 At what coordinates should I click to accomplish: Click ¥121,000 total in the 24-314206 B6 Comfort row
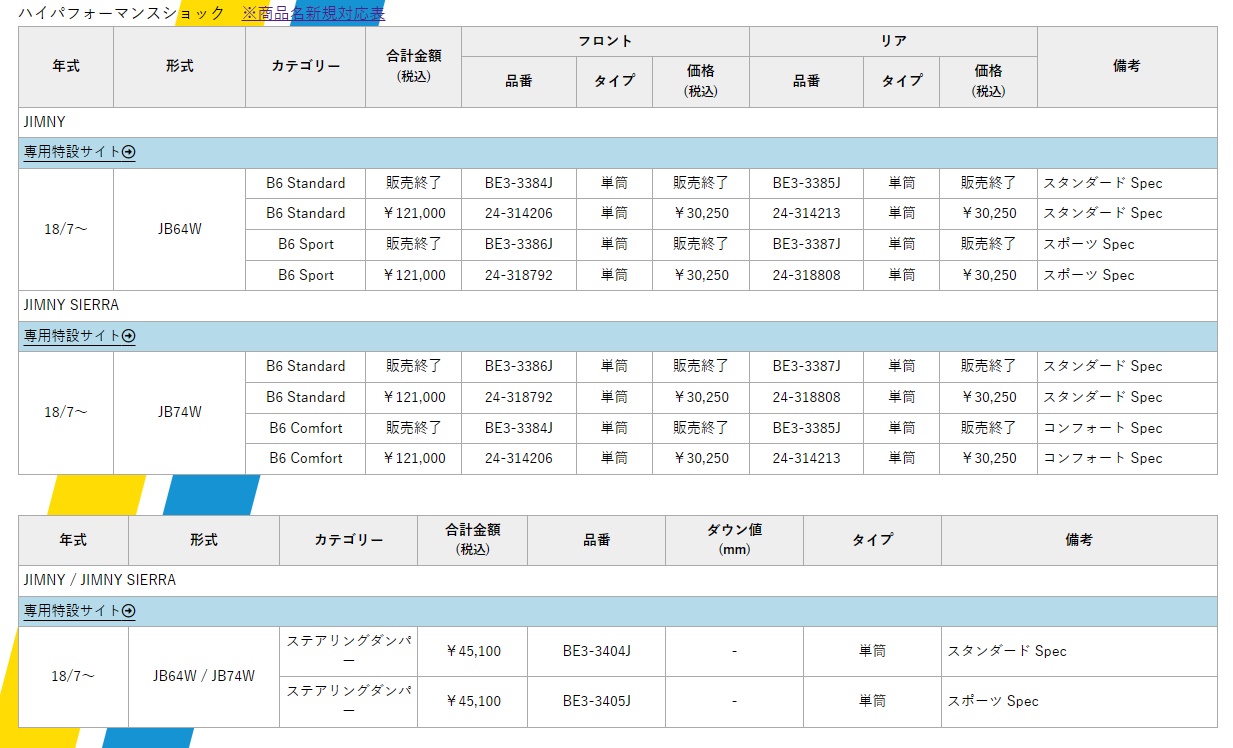pyautogui.click(x=414, y=458)
